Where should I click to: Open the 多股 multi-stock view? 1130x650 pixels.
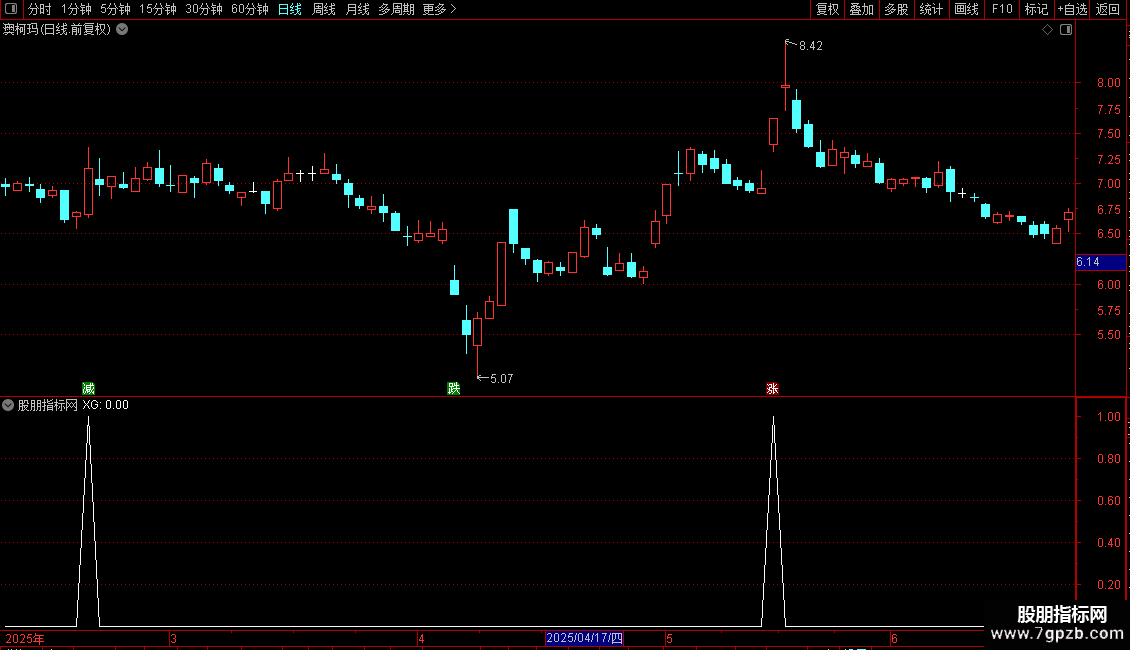tap(896, 9)
